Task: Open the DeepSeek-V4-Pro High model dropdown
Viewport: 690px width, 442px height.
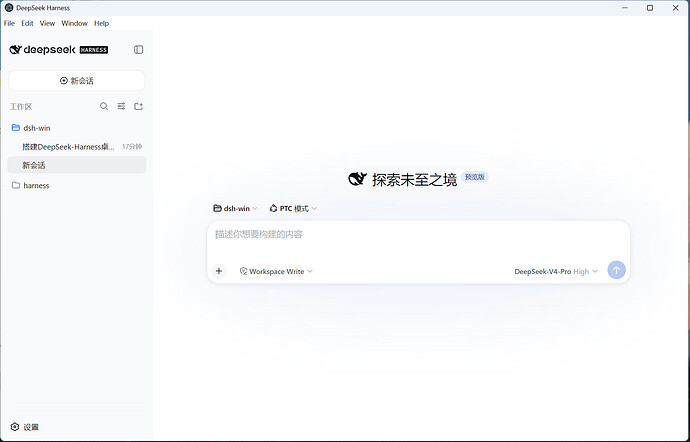Action: (556, 271)
